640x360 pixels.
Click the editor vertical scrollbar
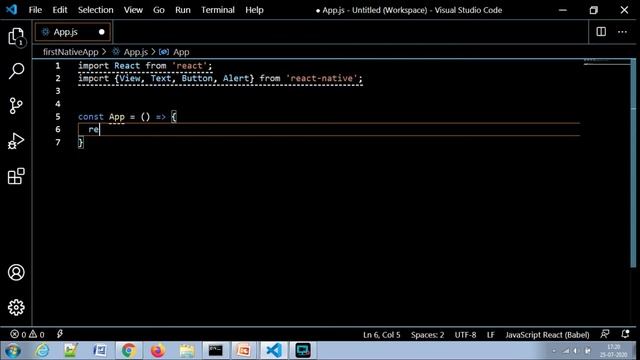(x=633, y=163)
